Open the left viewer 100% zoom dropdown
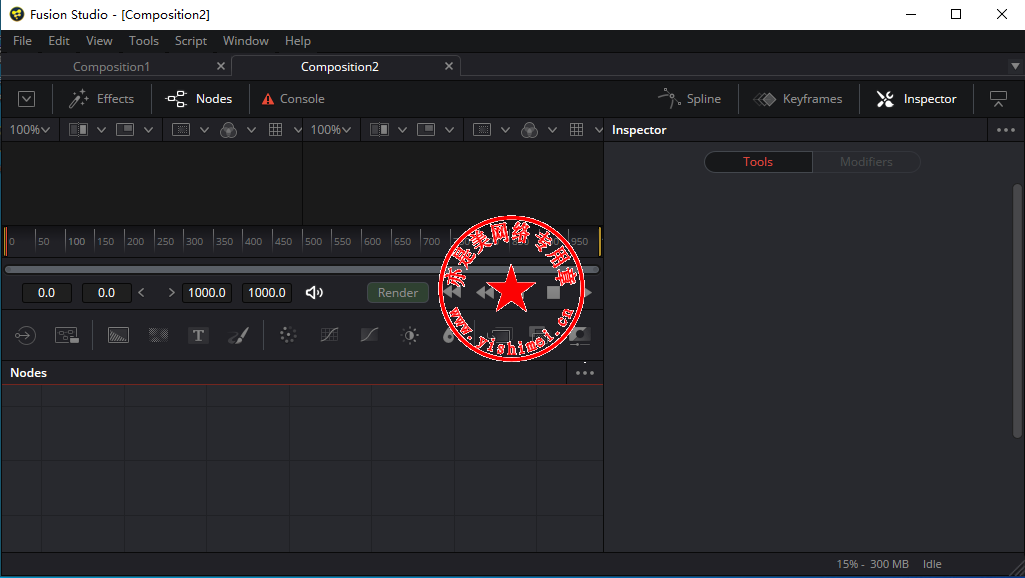This screenshot has width=1025, height=578. point(30,130)
